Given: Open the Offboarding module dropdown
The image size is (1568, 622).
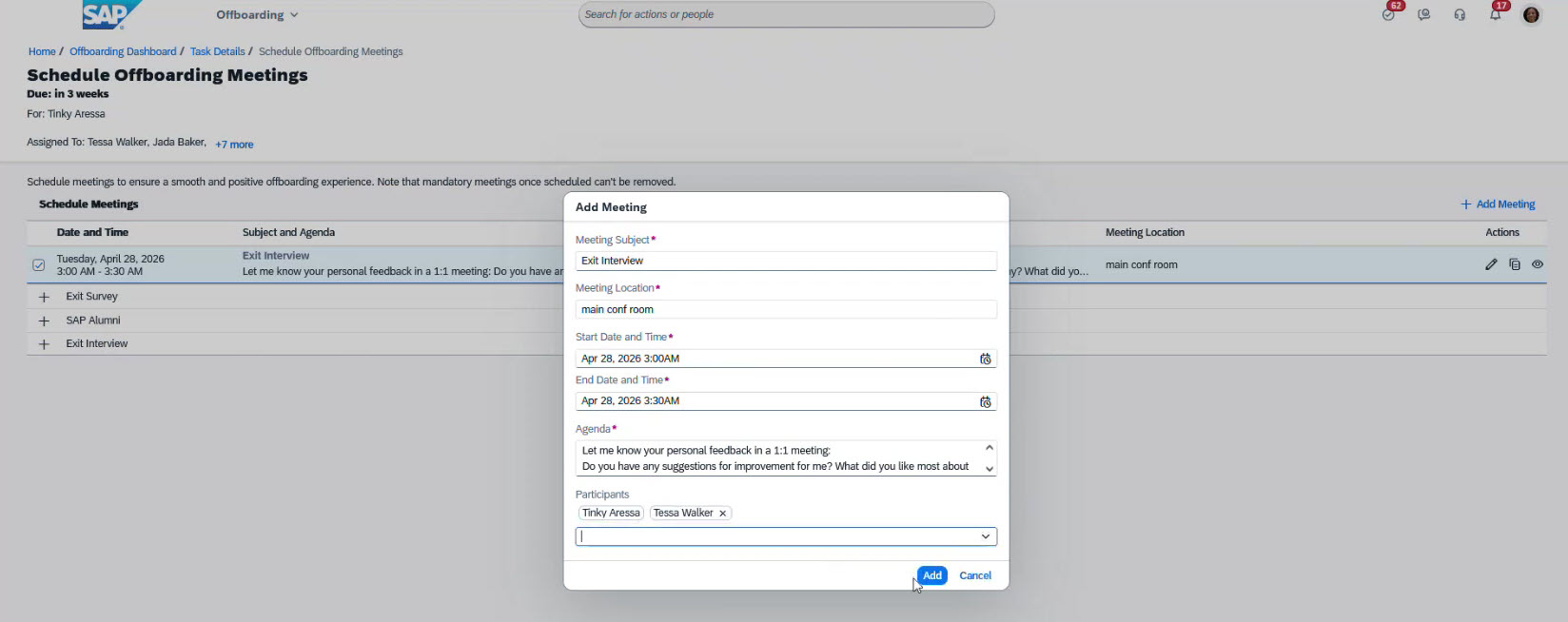Looking at the screenshot, I should tap(257, 14).
